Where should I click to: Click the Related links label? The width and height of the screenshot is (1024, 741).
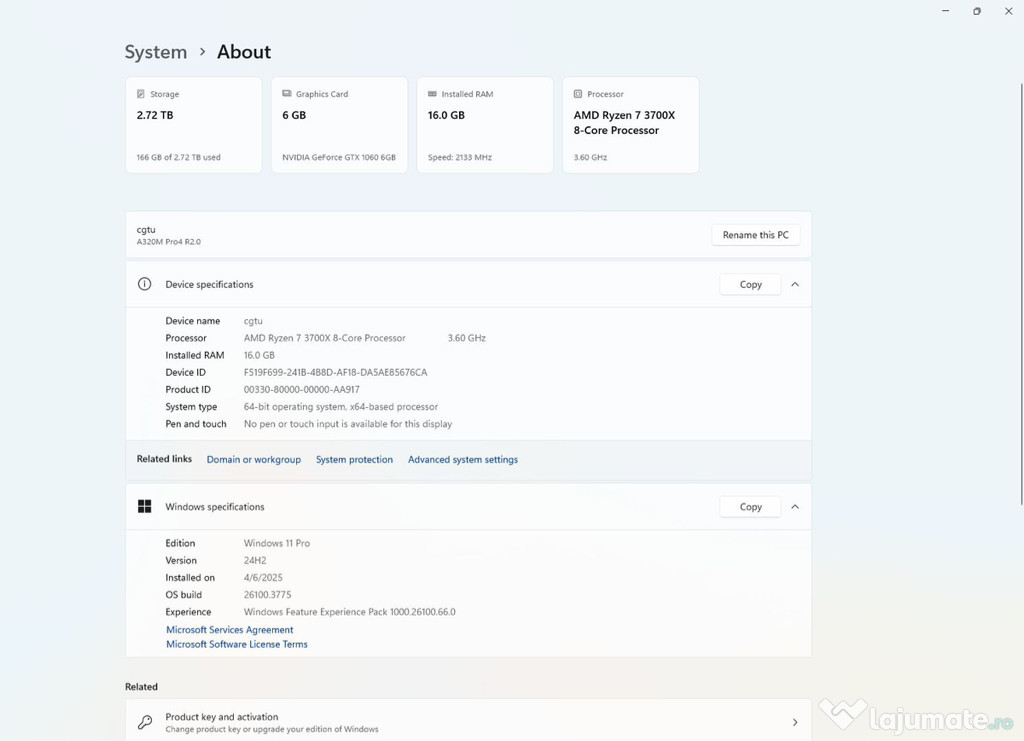(x=165, y=459)
